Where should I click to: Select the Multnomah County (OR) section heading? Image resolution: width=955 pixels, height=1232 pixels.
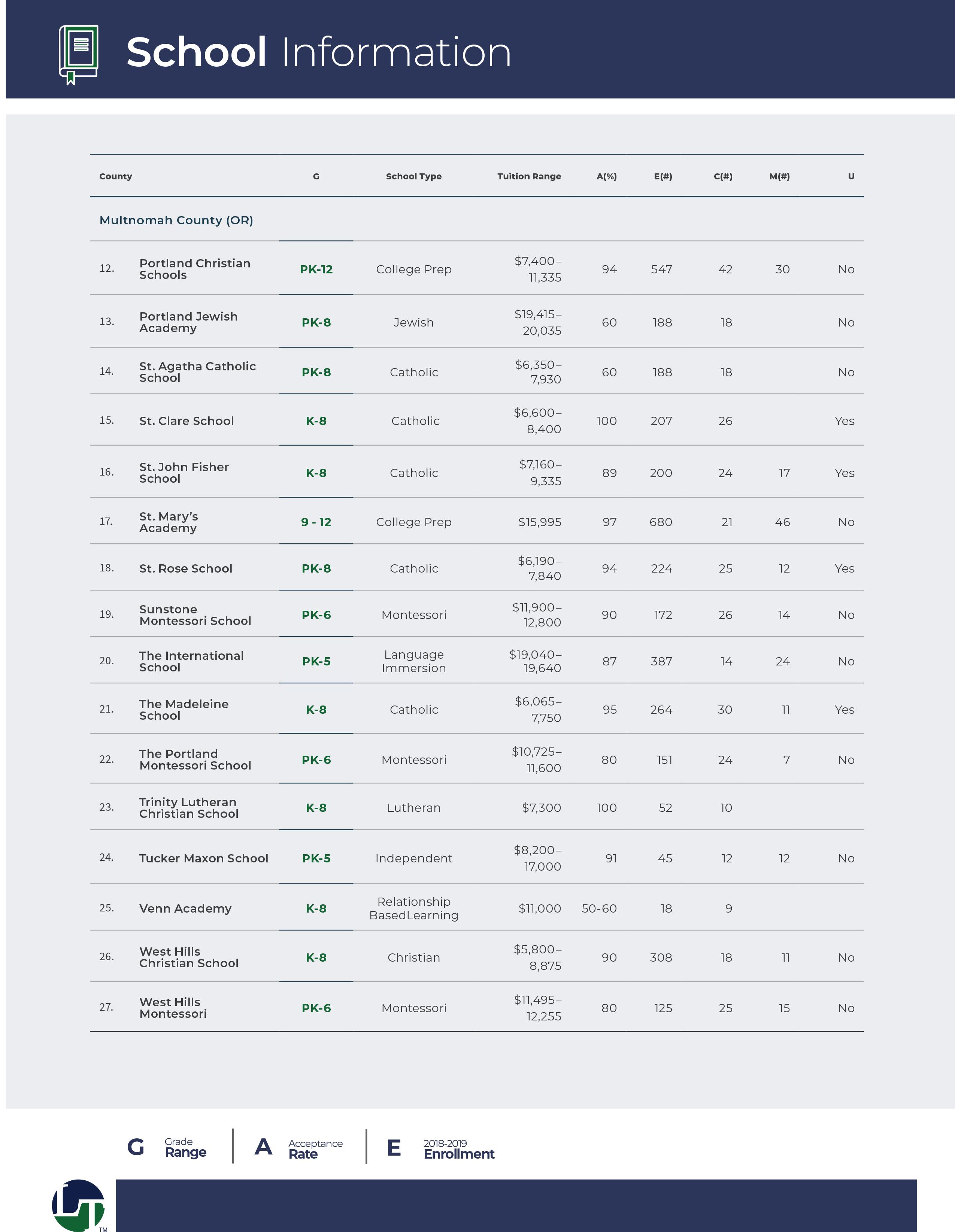[176, 221]
